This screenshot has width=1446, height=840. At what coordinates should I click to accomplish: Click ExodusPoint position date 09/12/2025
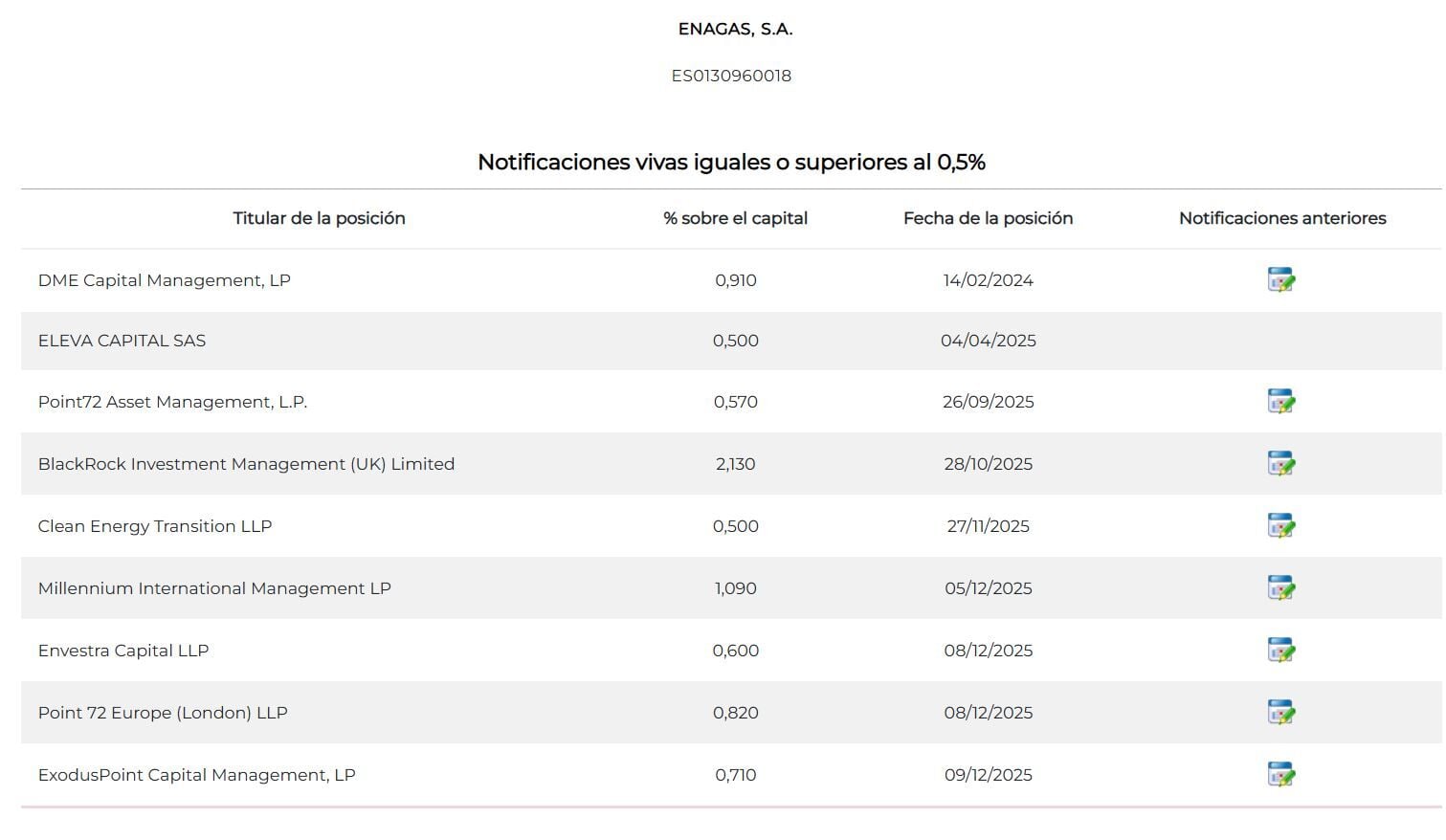coord(988,775)
